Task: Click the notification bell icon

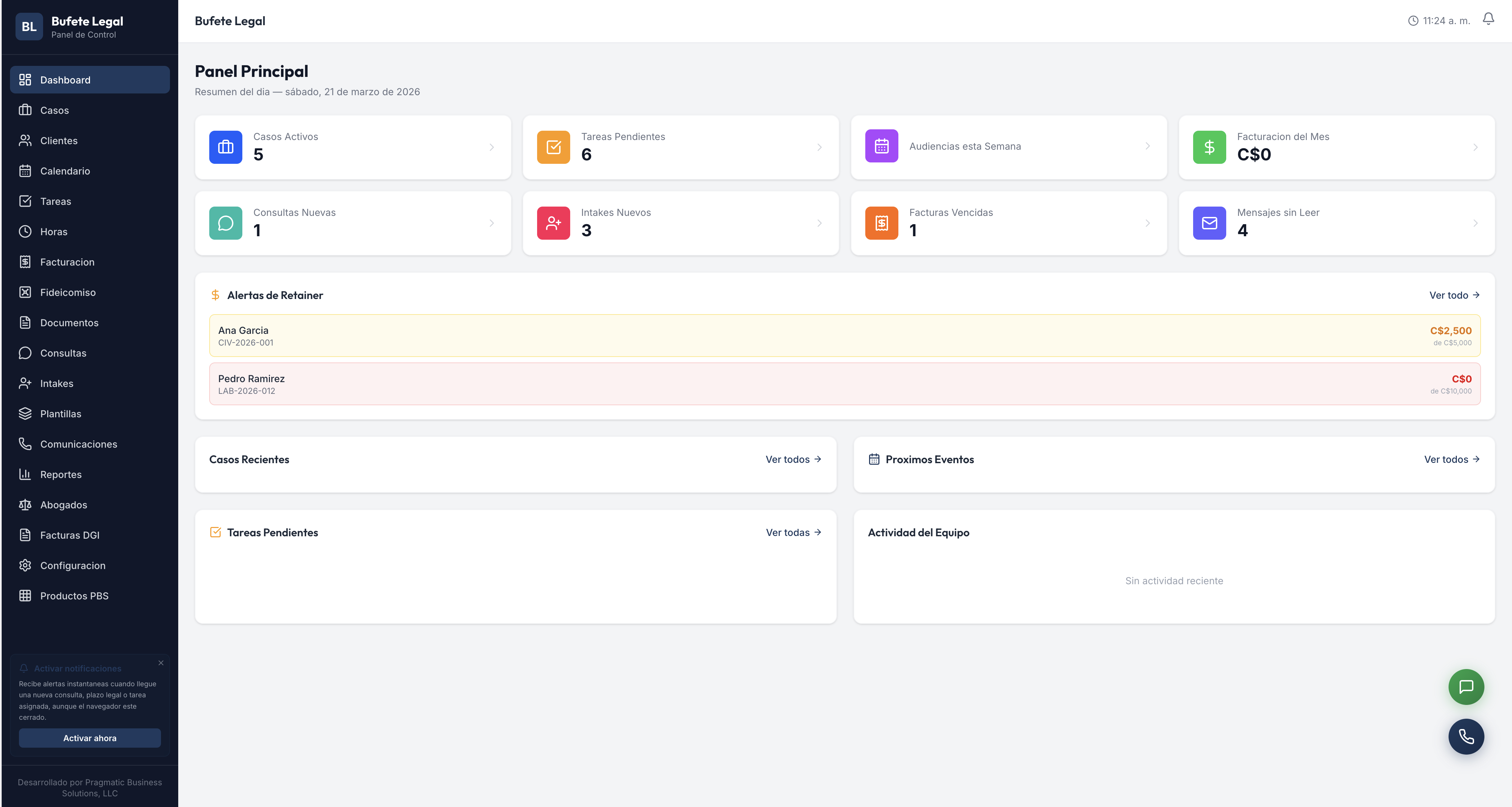Action: (x=1488, y=19)
